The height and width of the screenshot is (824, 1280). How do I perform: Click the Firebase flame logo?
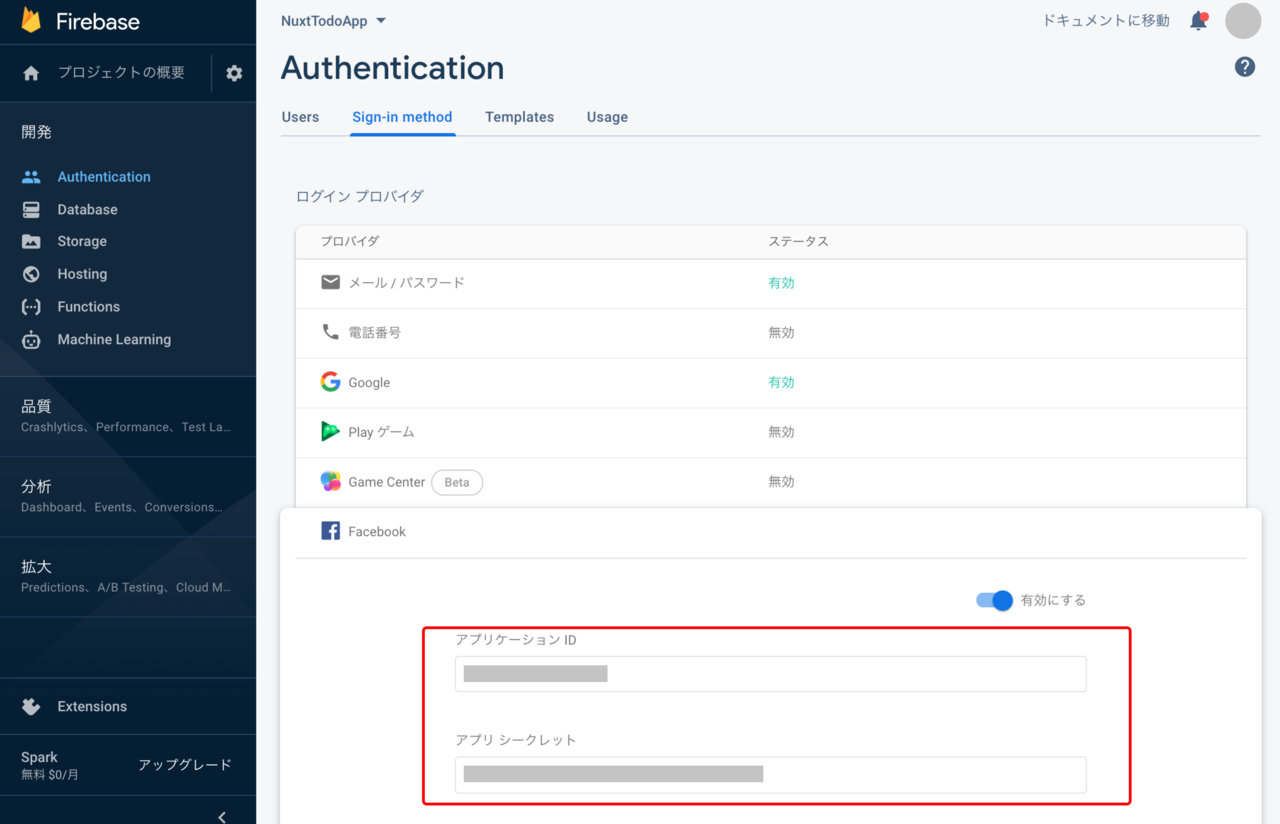[x=31, y=20]
